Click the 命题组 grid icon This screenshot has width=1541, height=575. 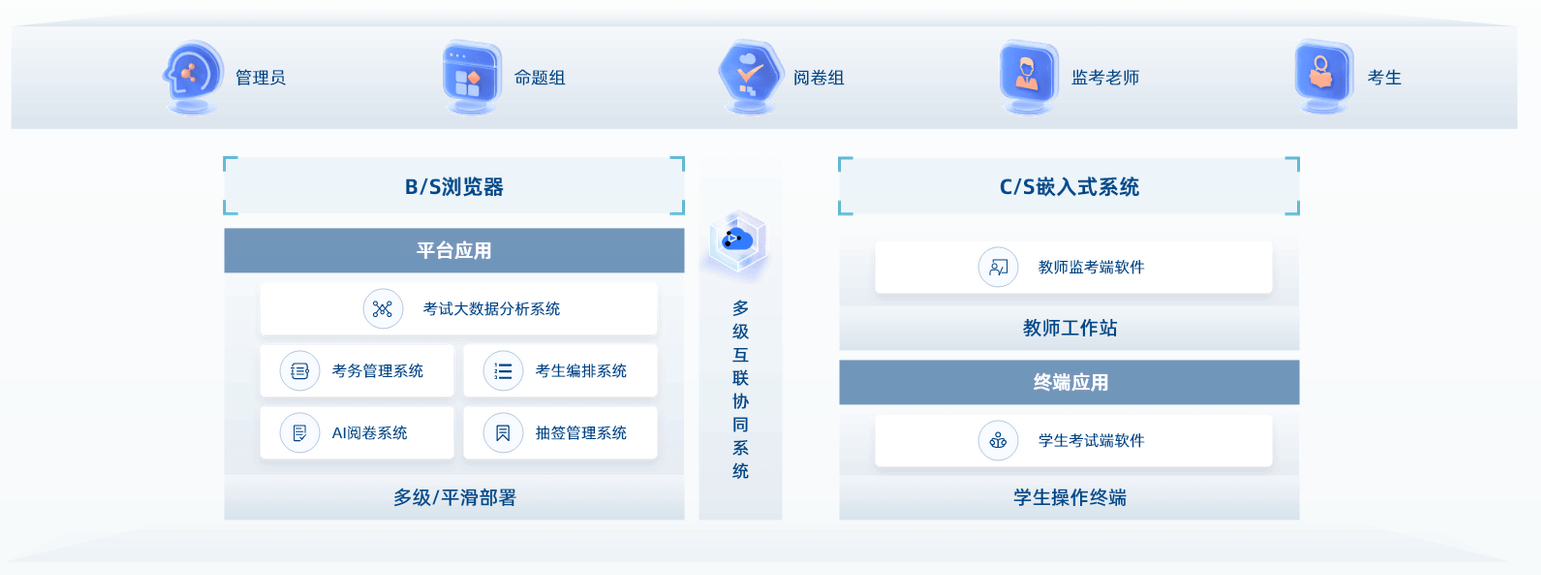coord(469,75)
